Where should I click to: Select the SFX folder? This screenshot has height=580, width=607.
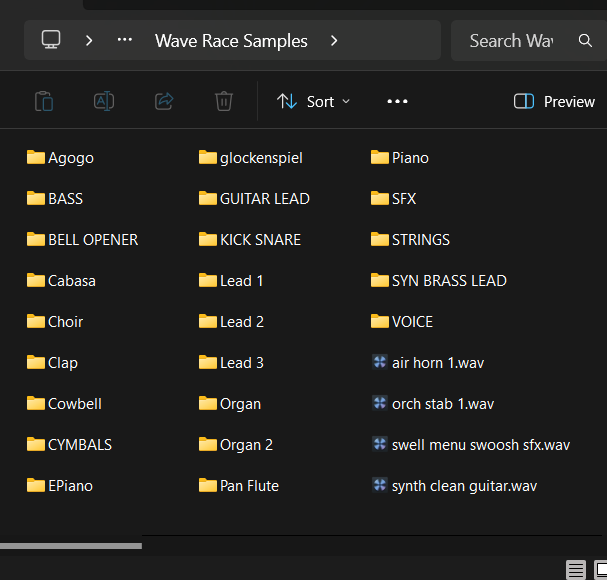[393, 199]
